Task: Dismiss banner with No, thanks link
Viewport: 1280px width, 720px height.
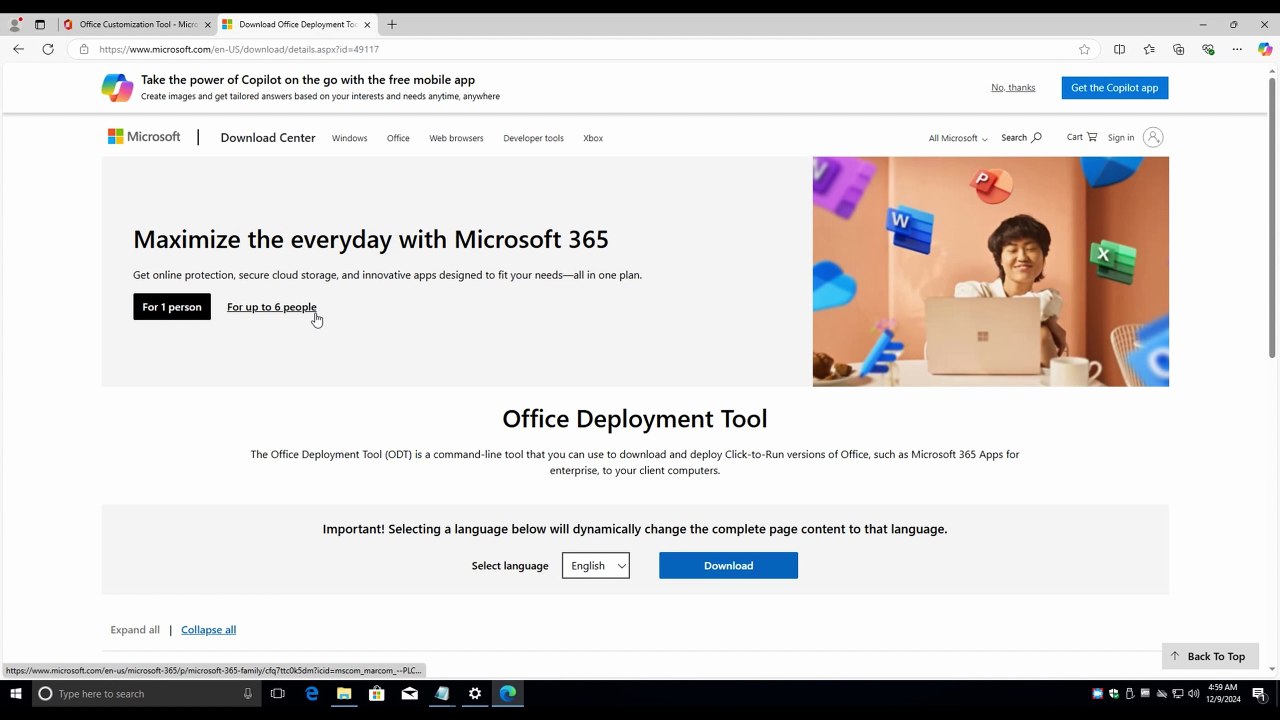Action: point(1013,87)
